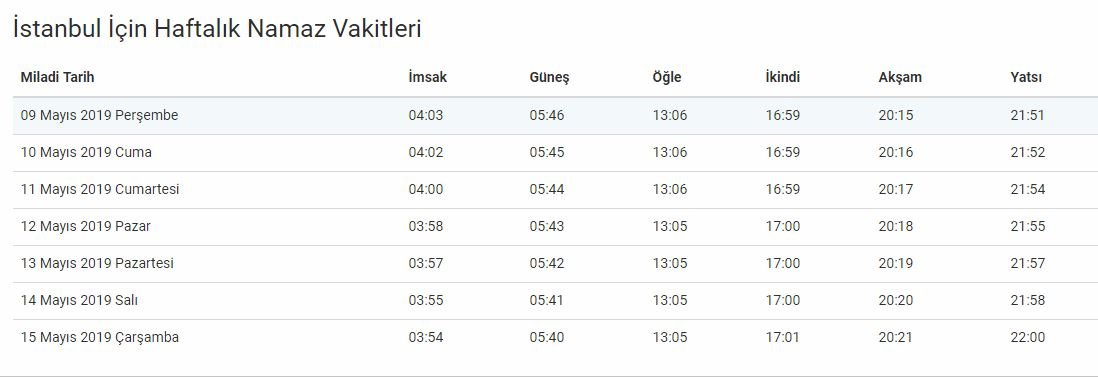Viewport: 1098px width, 378px height.
Task: Click the İkindi column header
Action: click(782, 78)
